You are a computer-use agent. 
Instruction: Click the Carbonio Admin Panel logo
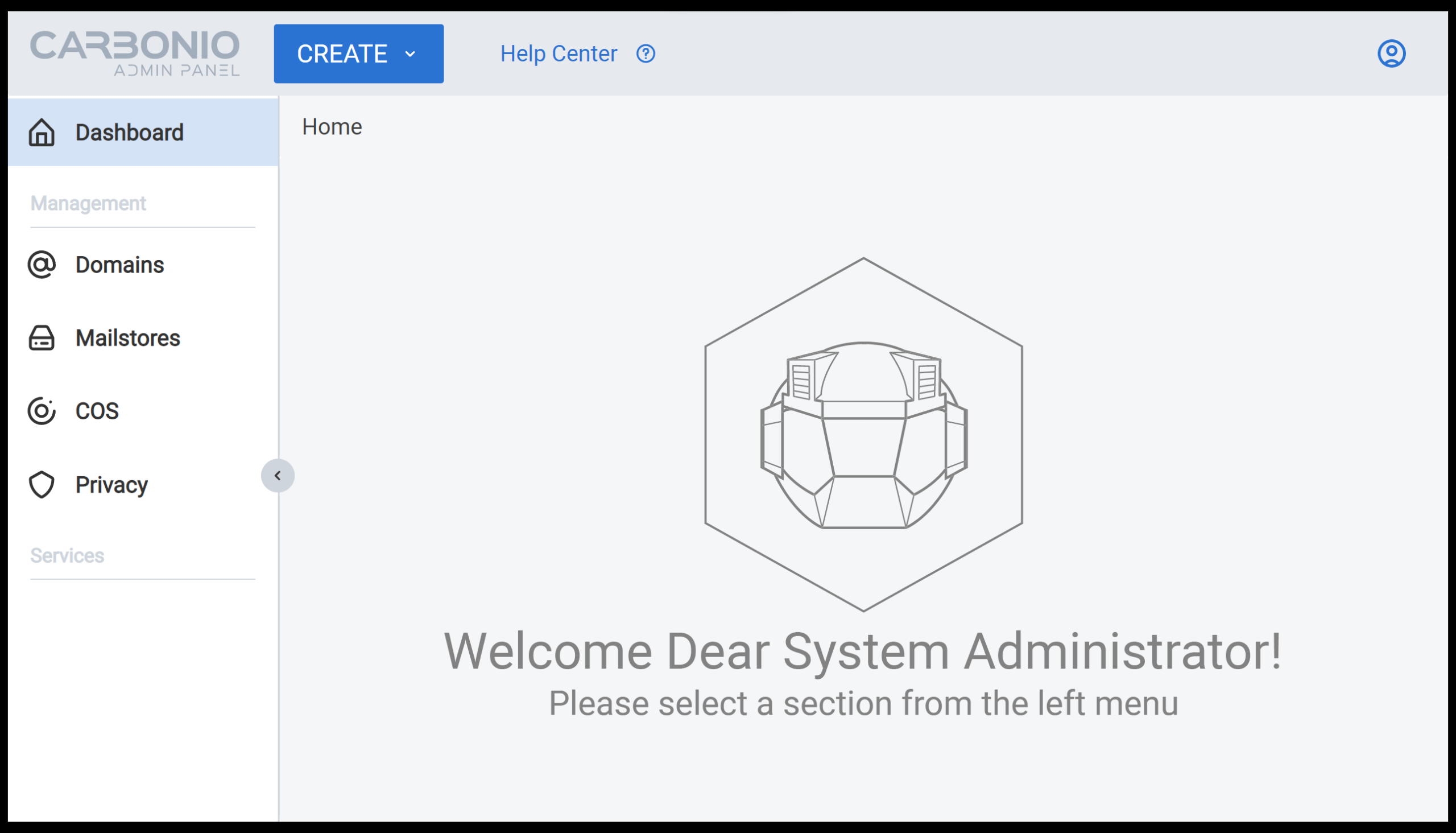(x=135, y=54)
